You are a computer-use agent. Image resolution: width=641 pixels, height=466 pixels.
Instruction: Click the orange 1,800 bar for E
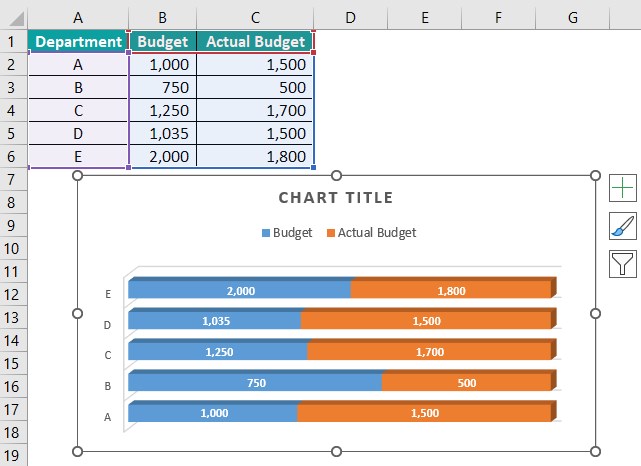coord(451,289)
